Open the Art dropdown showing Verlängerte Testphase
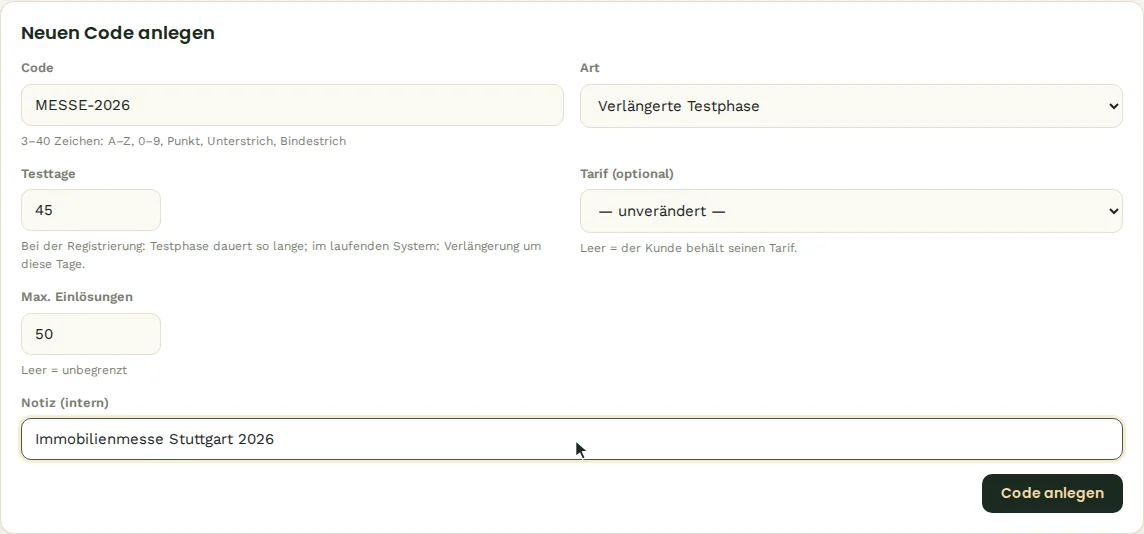The width and height of the screenshot is (1144, 534). point(851,106)
